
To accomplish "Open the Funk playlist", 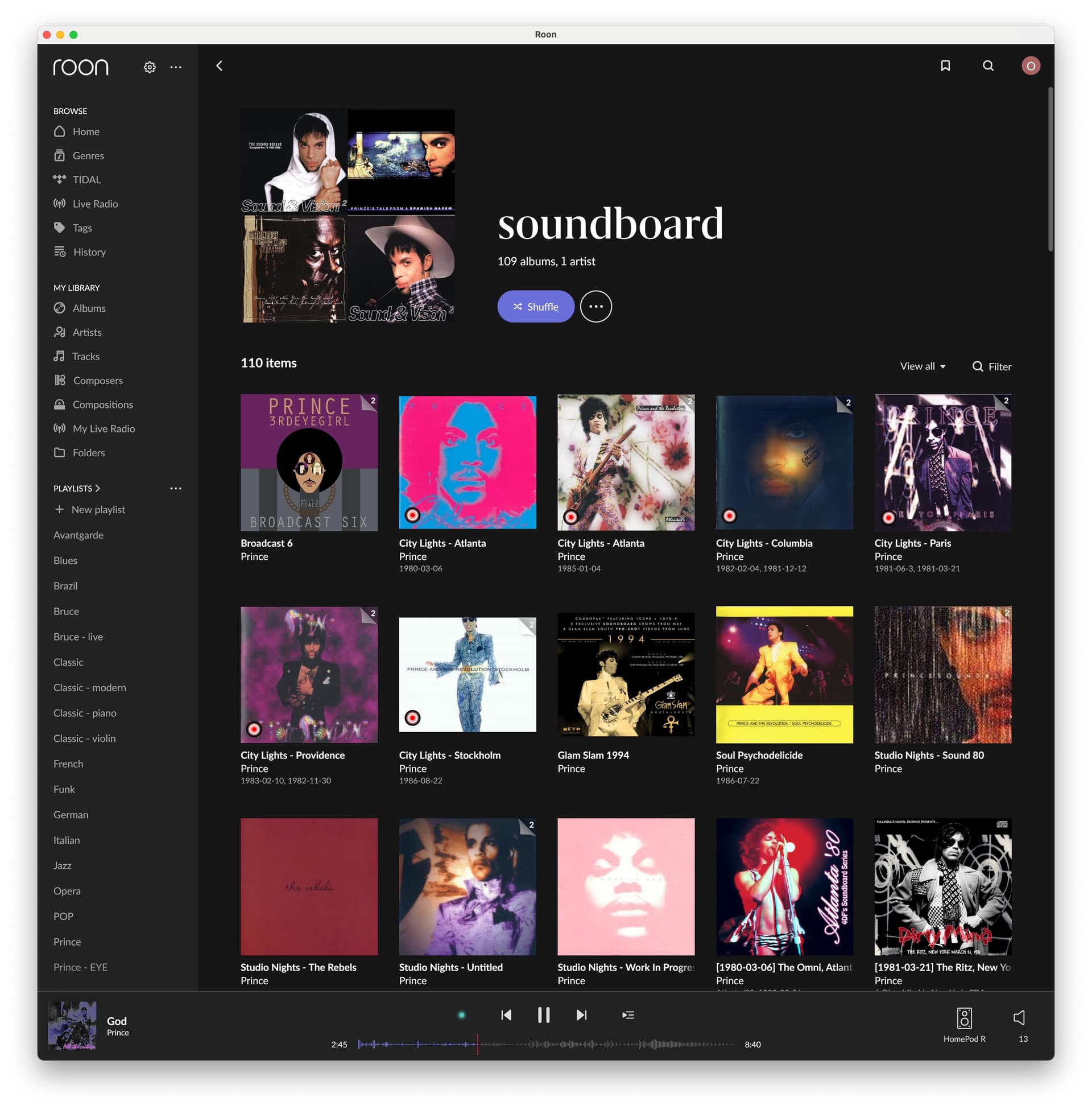I will pos(64,789).
